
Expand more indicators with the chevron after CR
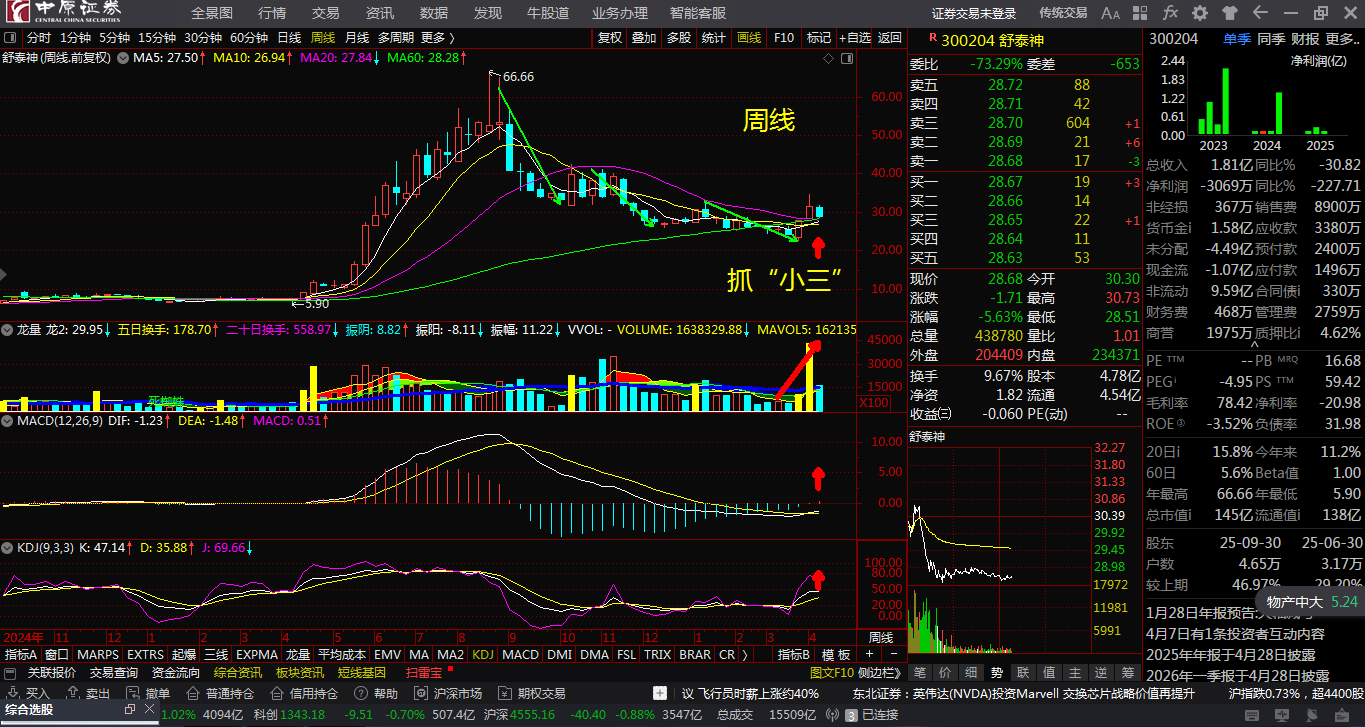[x=744, y=654]
